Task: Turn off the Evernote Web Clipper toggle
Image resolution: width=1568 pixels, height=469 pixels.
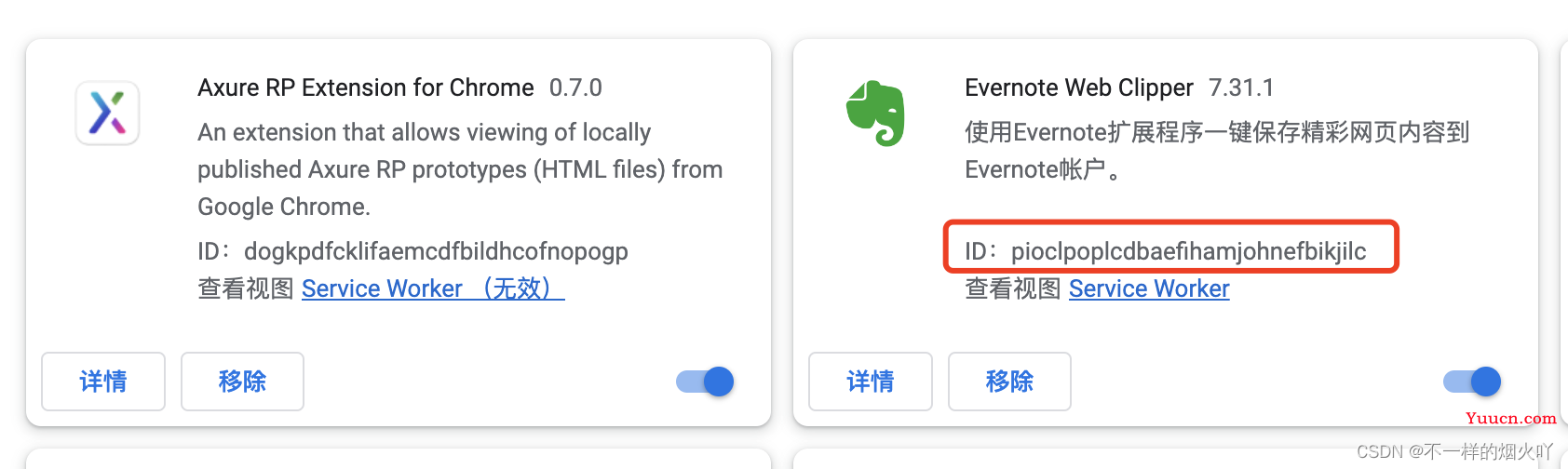Action: point(1472,382)
